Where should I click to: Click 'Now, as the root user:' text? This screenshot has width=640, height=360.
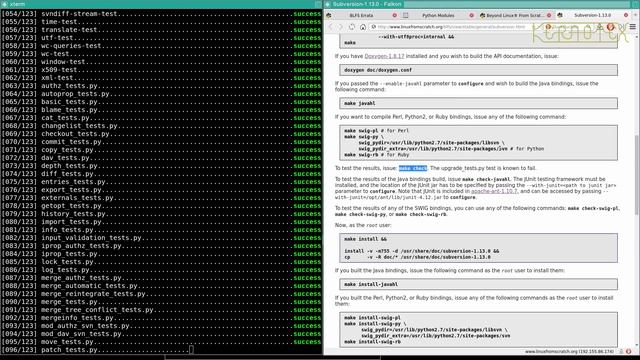coord(363,225)
